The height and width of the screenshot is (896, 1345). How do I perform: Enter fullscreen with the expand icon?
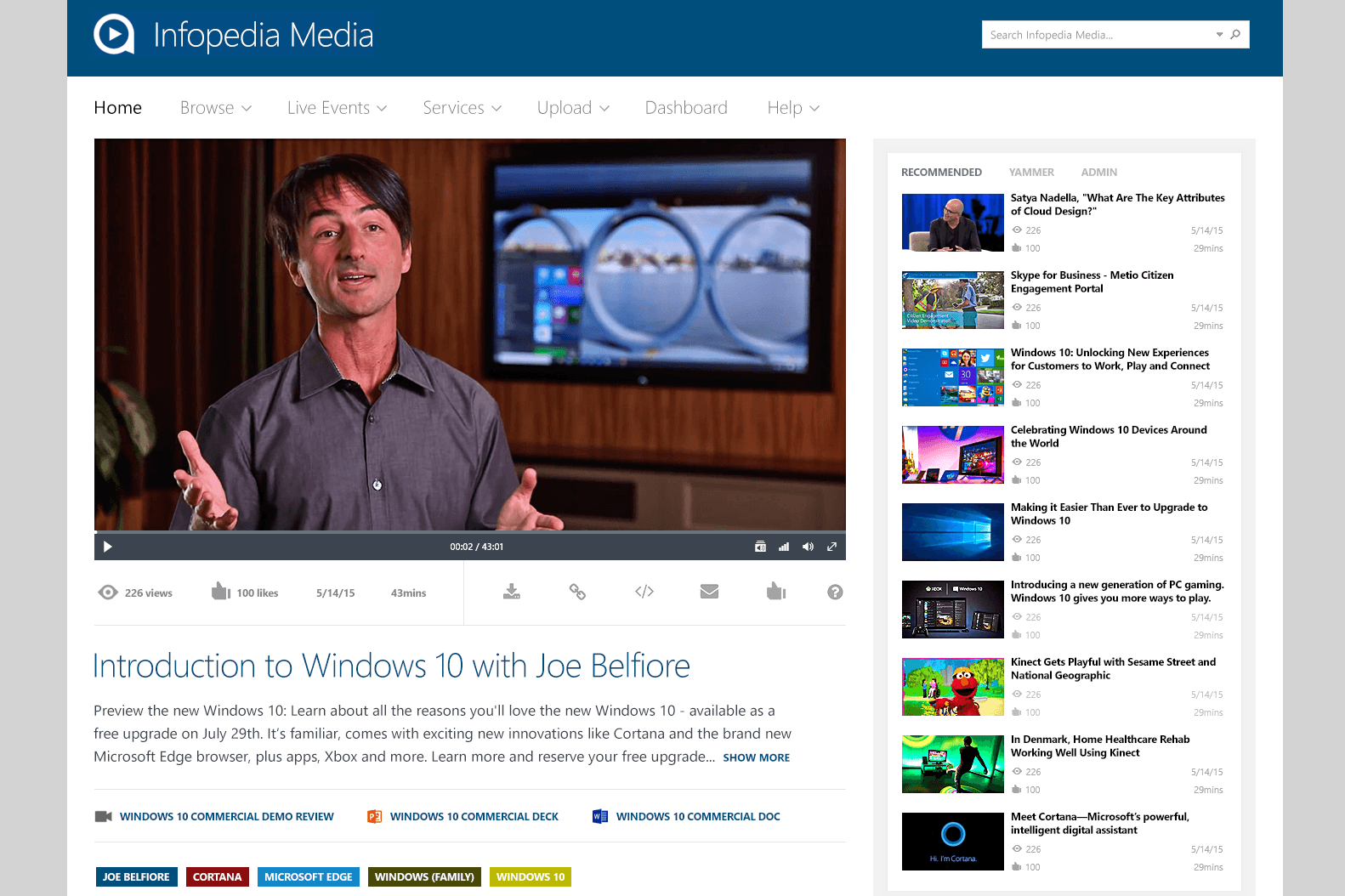tap(831, 547)
